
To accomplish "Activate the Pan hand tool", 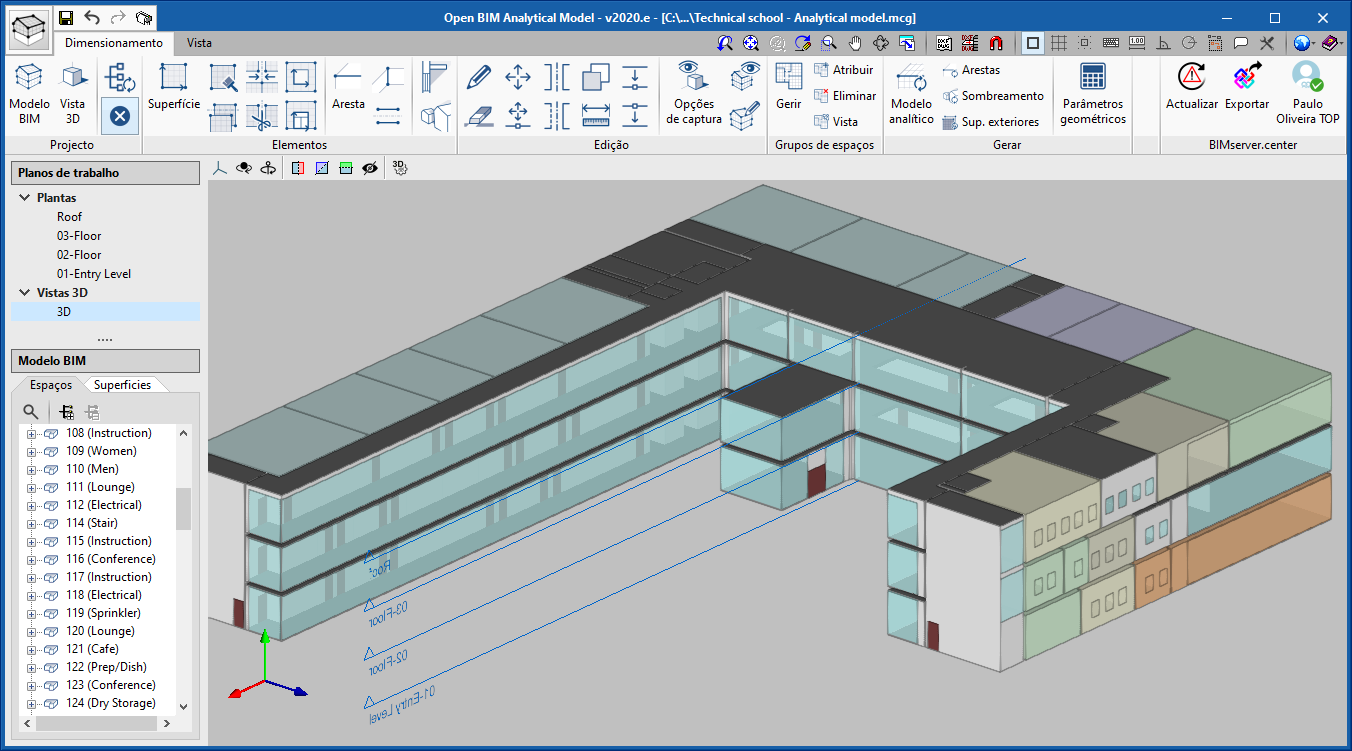I will pyautogui.click(x=855, y=43).
